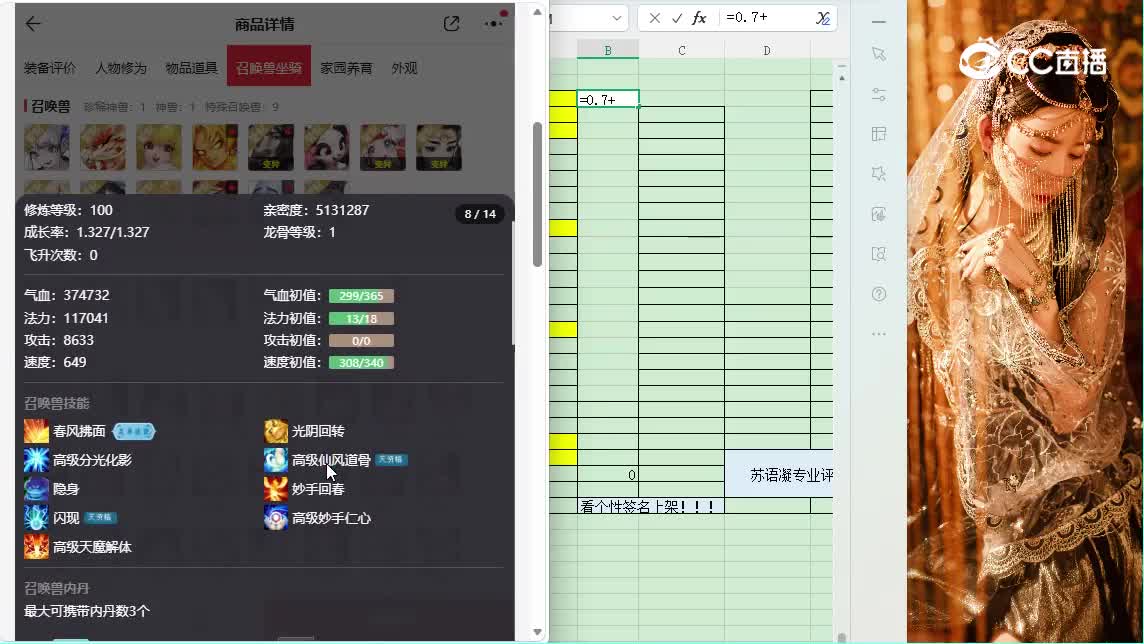Viewport: 1144px width, 644px height.
Task: Select the blonde girl beast portrait
Action: (159, 147)
